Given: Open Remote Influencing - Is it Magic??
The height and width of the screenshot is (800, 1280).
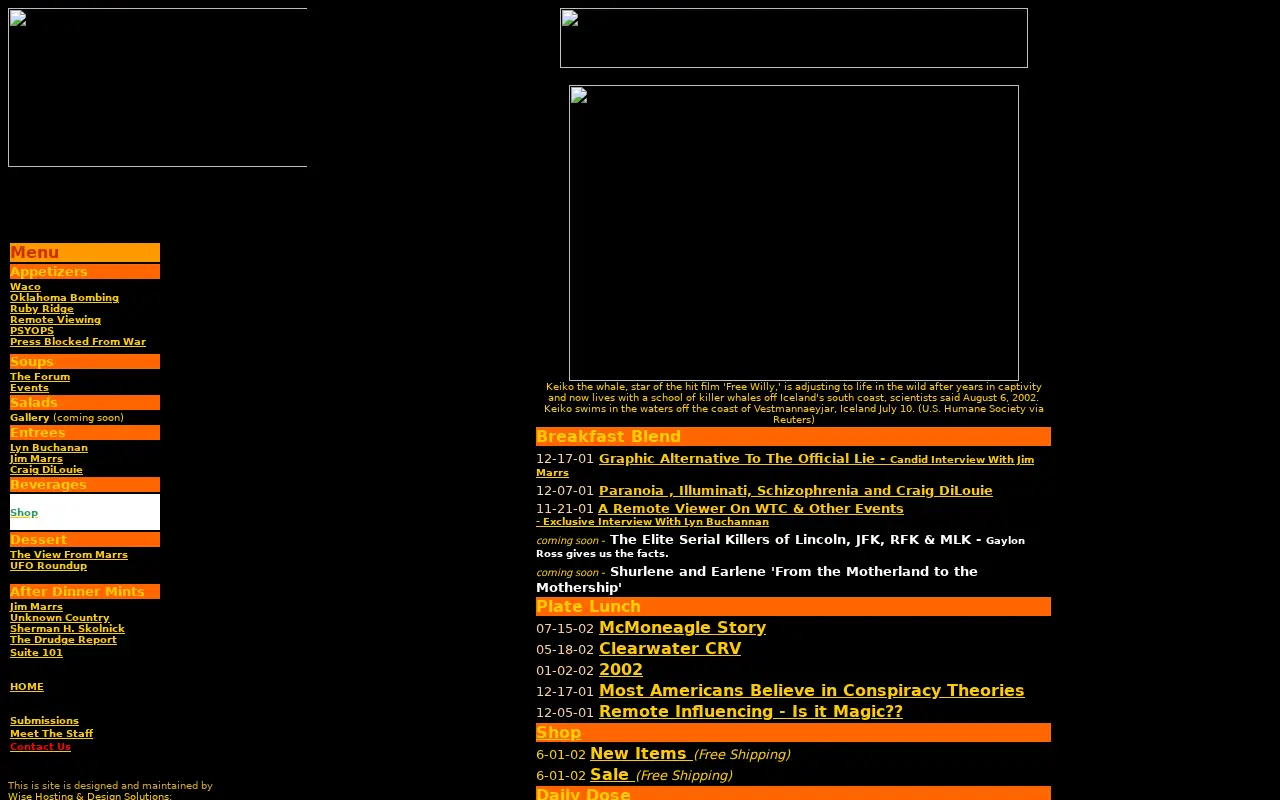Looking at the screenshot, I should click(751, 712).
